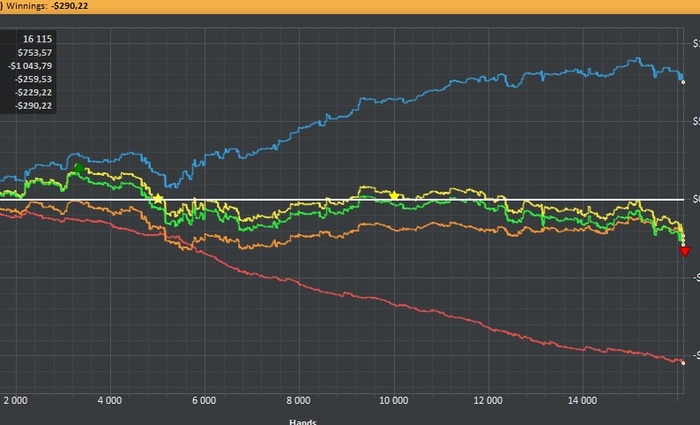Click the green up-triangle peak marker
The image size is (700, 425).
click(x=79, y=168)
